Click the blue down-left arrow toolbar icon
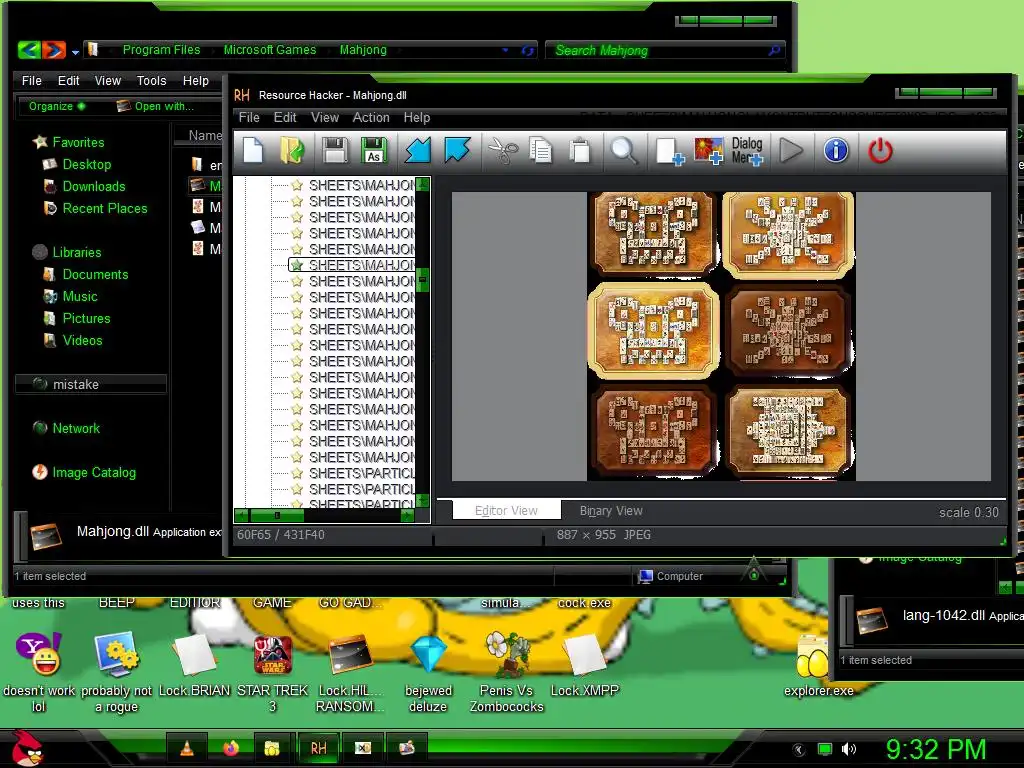The width and height of the screenshot is (1024, 768). (x=417, y=151)
